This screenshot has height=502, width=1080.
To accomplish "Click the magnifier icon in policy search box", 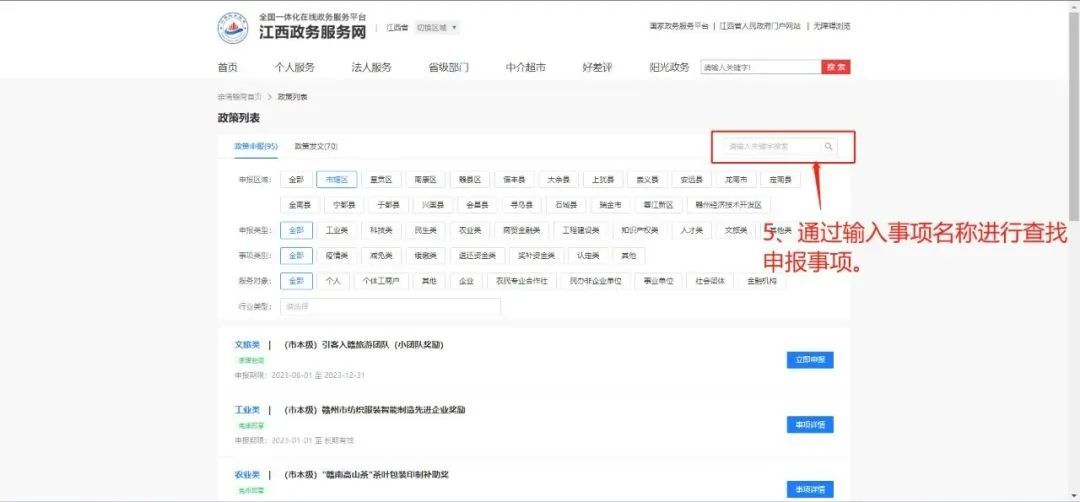I will click(x=829, y=146).
